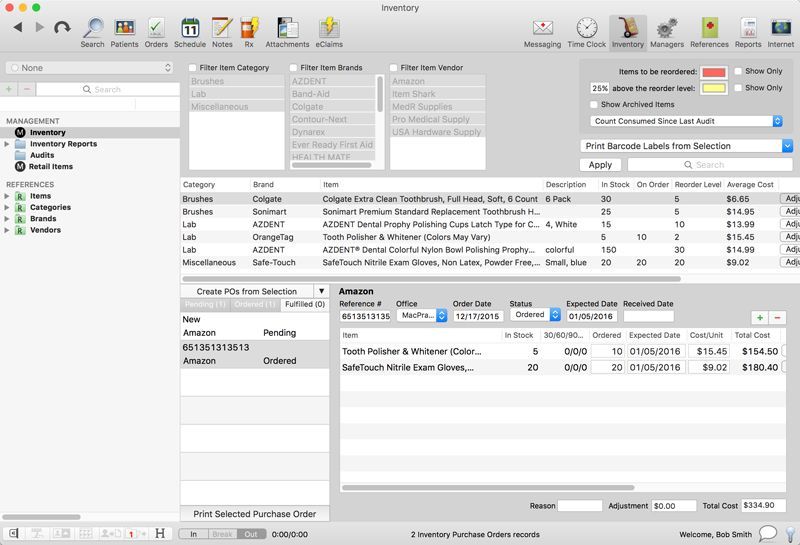Check the Show Archived Items box

[x=594, y=104]
